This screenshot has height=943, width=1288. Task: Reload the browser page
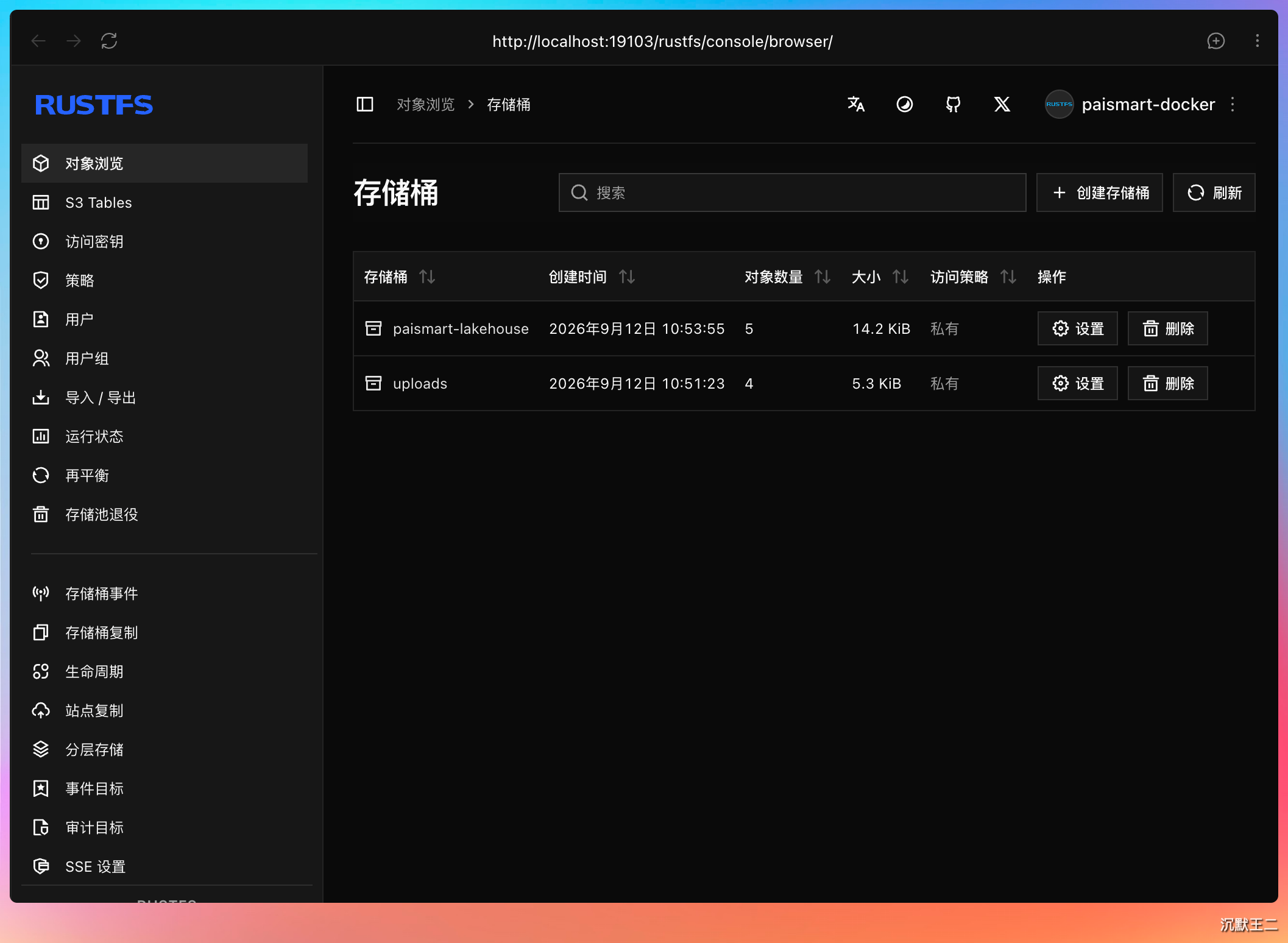click(x=109, y=41)
